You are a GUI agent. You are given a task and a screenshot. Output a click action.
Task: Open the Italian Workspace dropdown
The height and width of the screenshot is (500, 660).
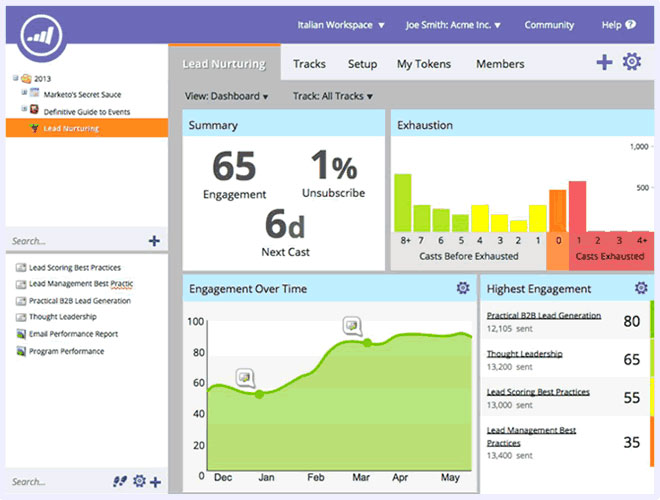point(341,25)
